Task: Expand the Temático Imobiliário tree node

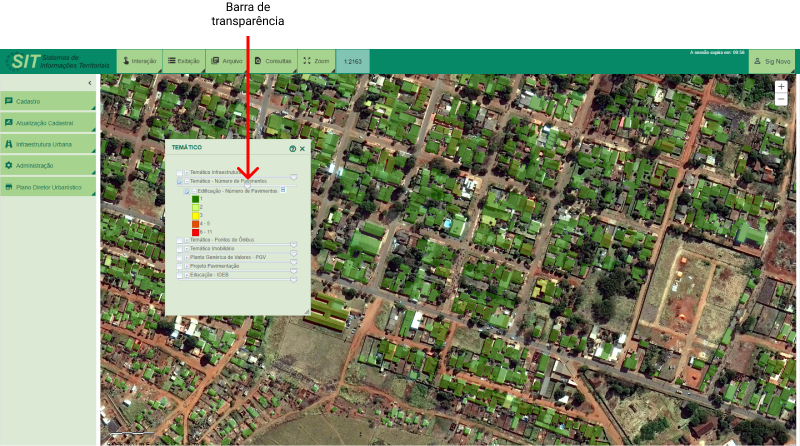Action: click(x=186, y=248)
